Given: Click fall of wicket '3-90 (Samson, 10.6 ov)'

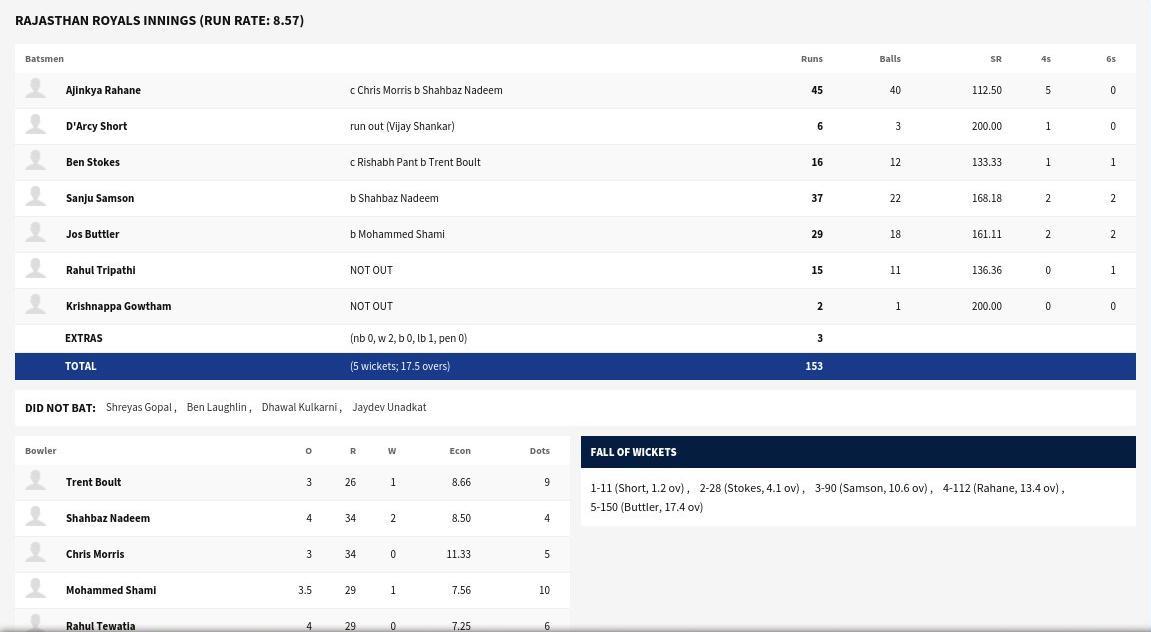Looking at the screenshot, I should (x=871, y=488).
